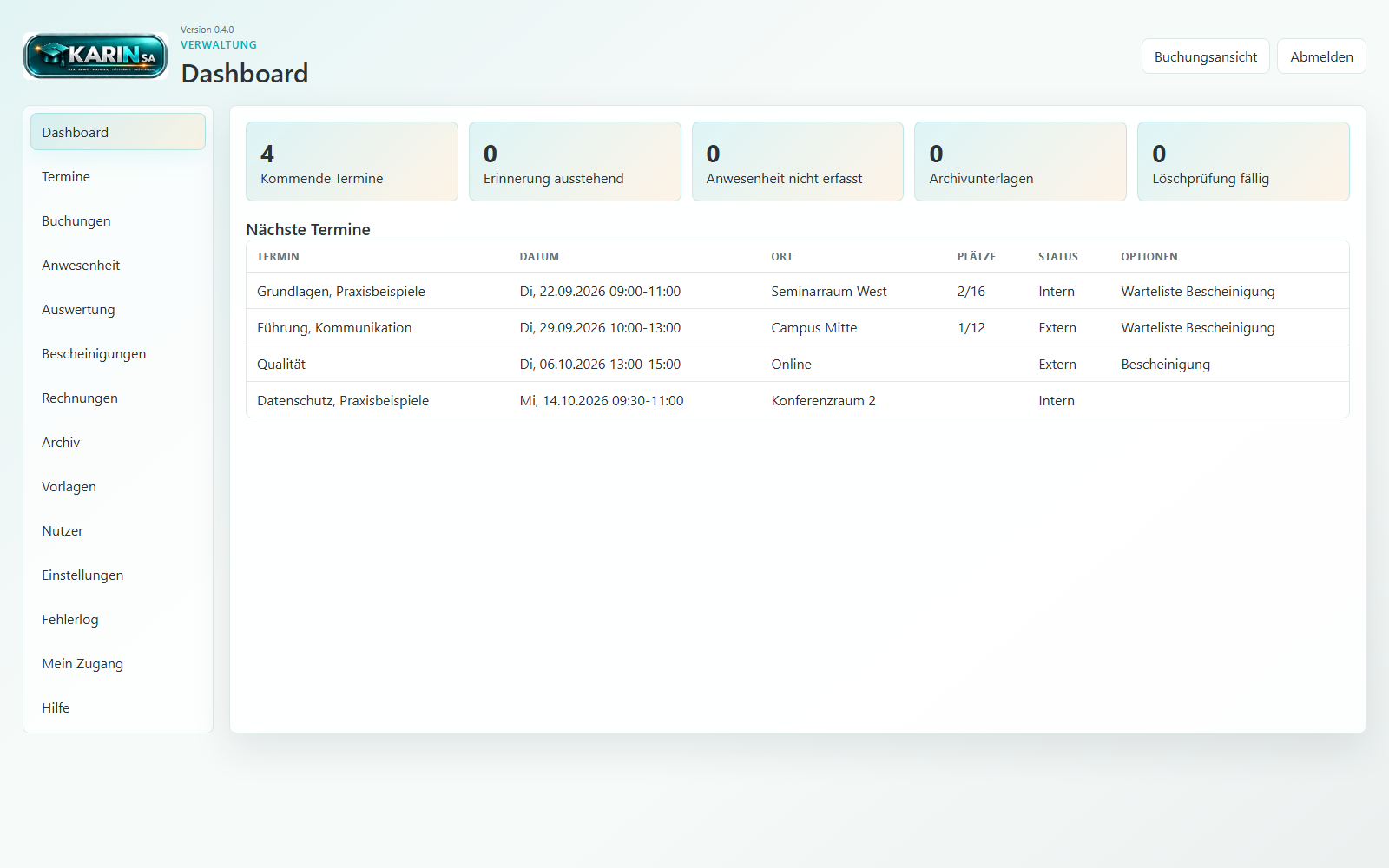Select Dashboard in the sidebar

tap(118, 132)
